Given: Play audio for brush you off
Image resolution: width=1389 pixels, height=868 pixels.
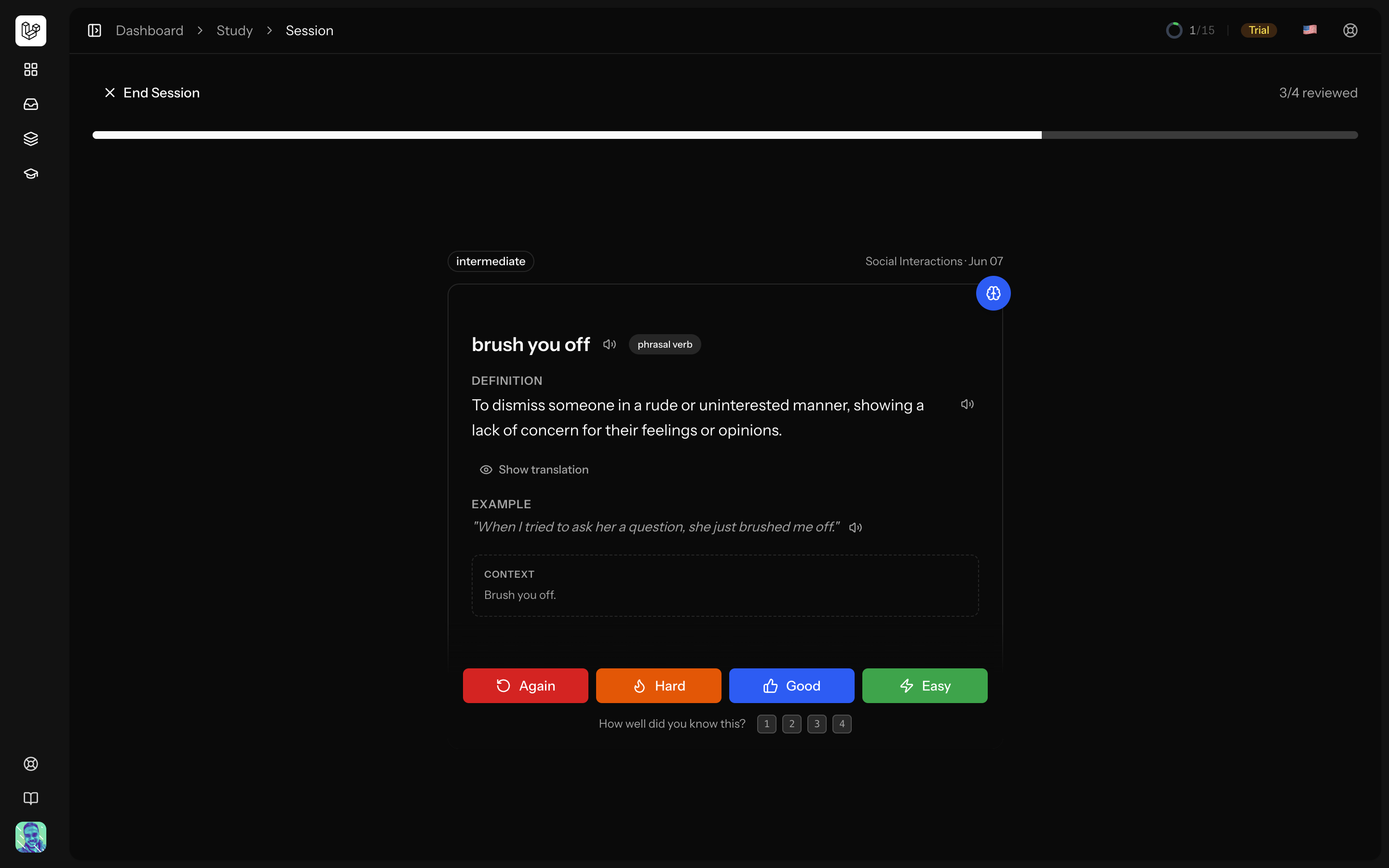Looking at the screenshot, I should pos(610,344).
